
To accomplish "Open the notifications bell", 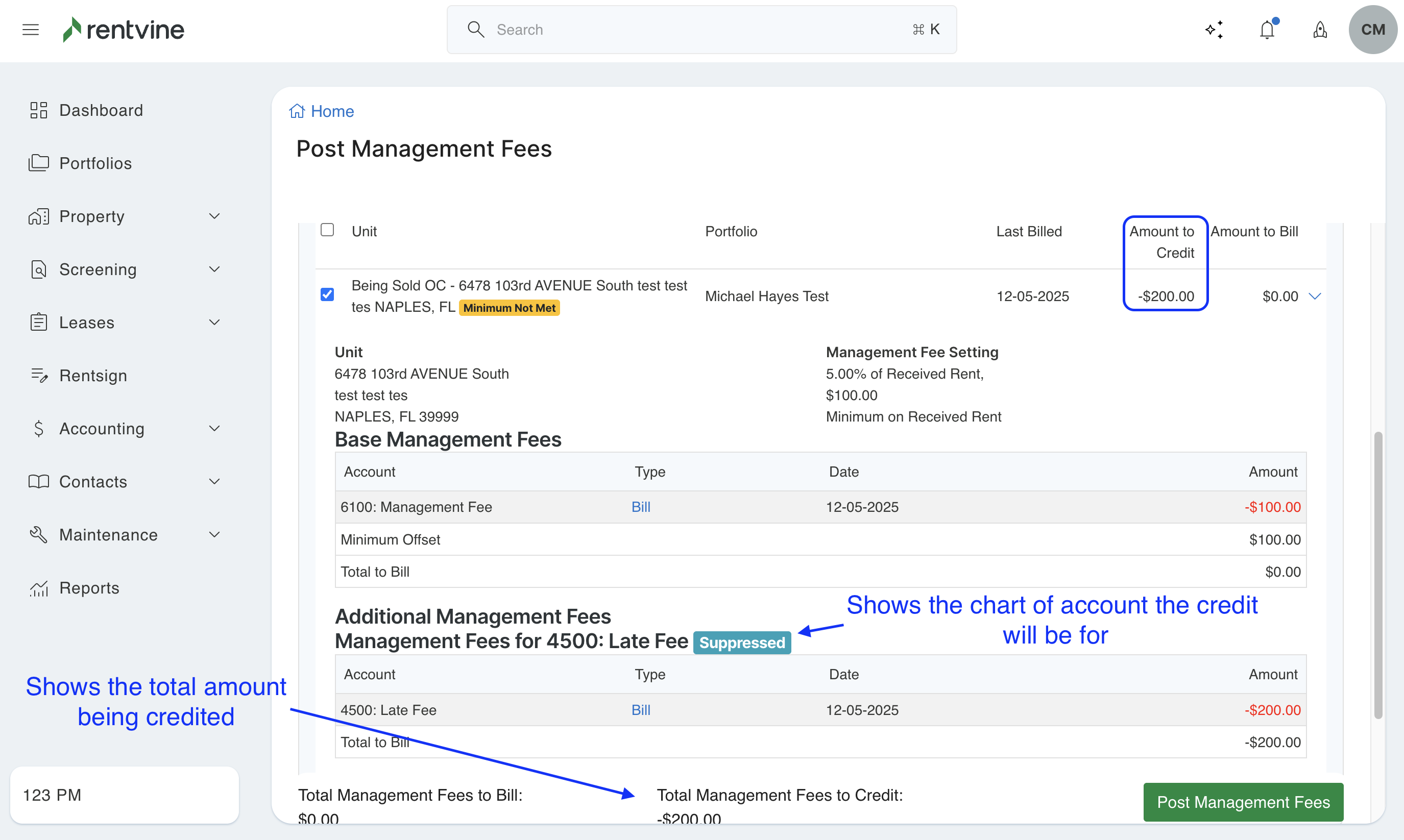I will click(1267, 30).
